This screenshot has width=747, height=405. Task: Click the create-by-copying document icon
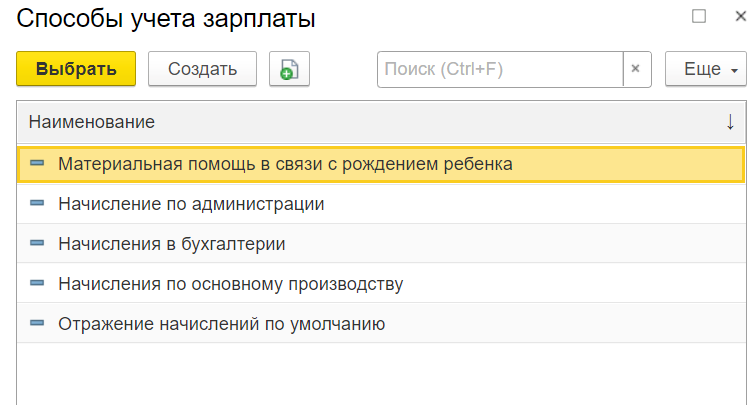pos(289,69)
